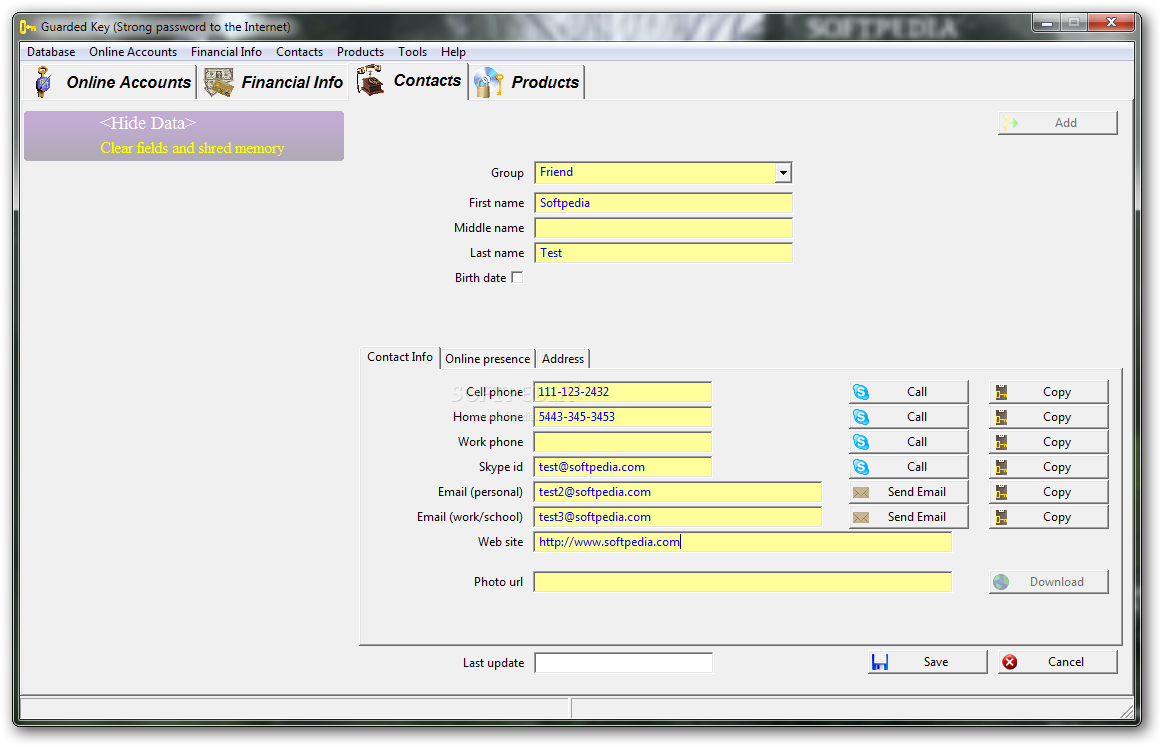The image size is (1162, 747).
Task: Click envelope icon for Email (personal)
Action: pos(860,493)
